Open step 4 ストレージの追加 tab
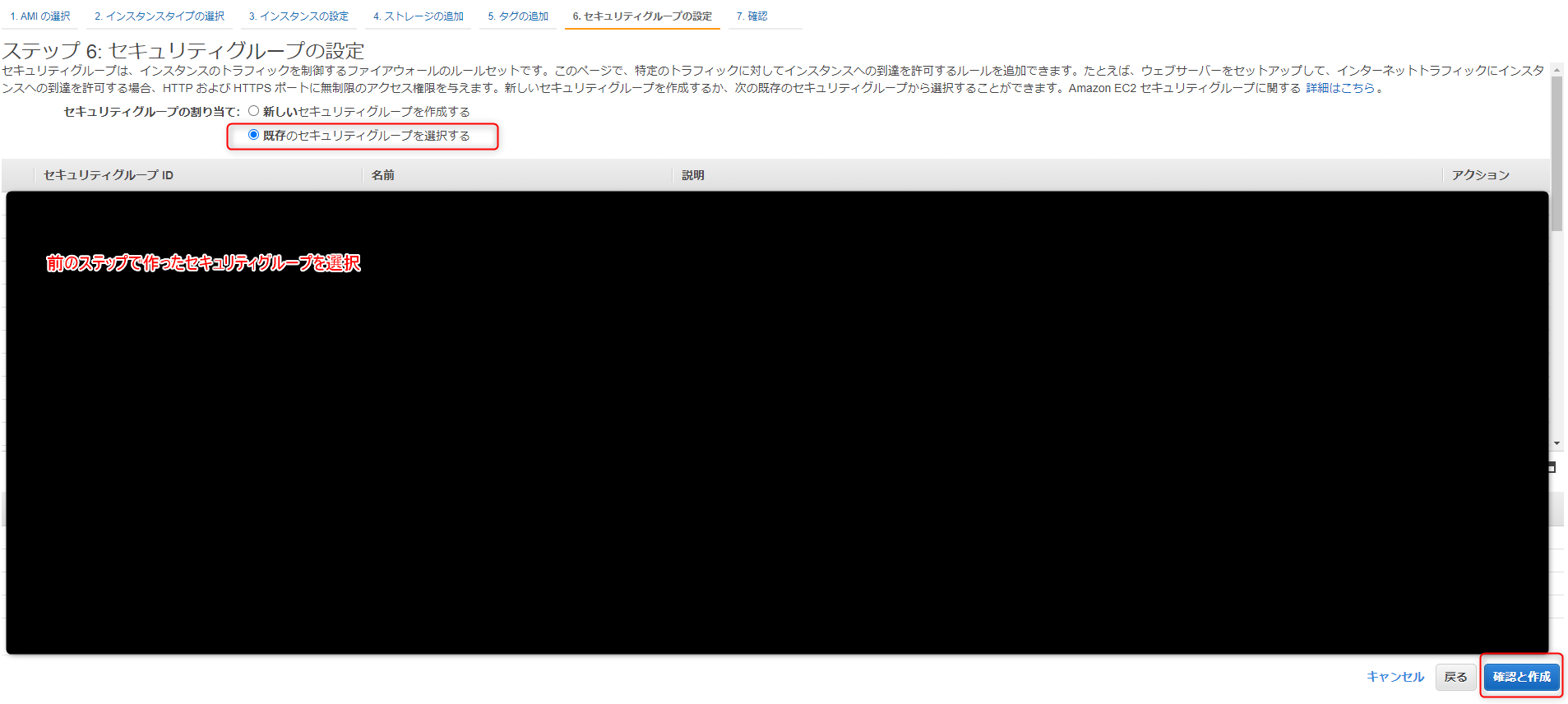The image size is (1568, 704). (418, 16)
